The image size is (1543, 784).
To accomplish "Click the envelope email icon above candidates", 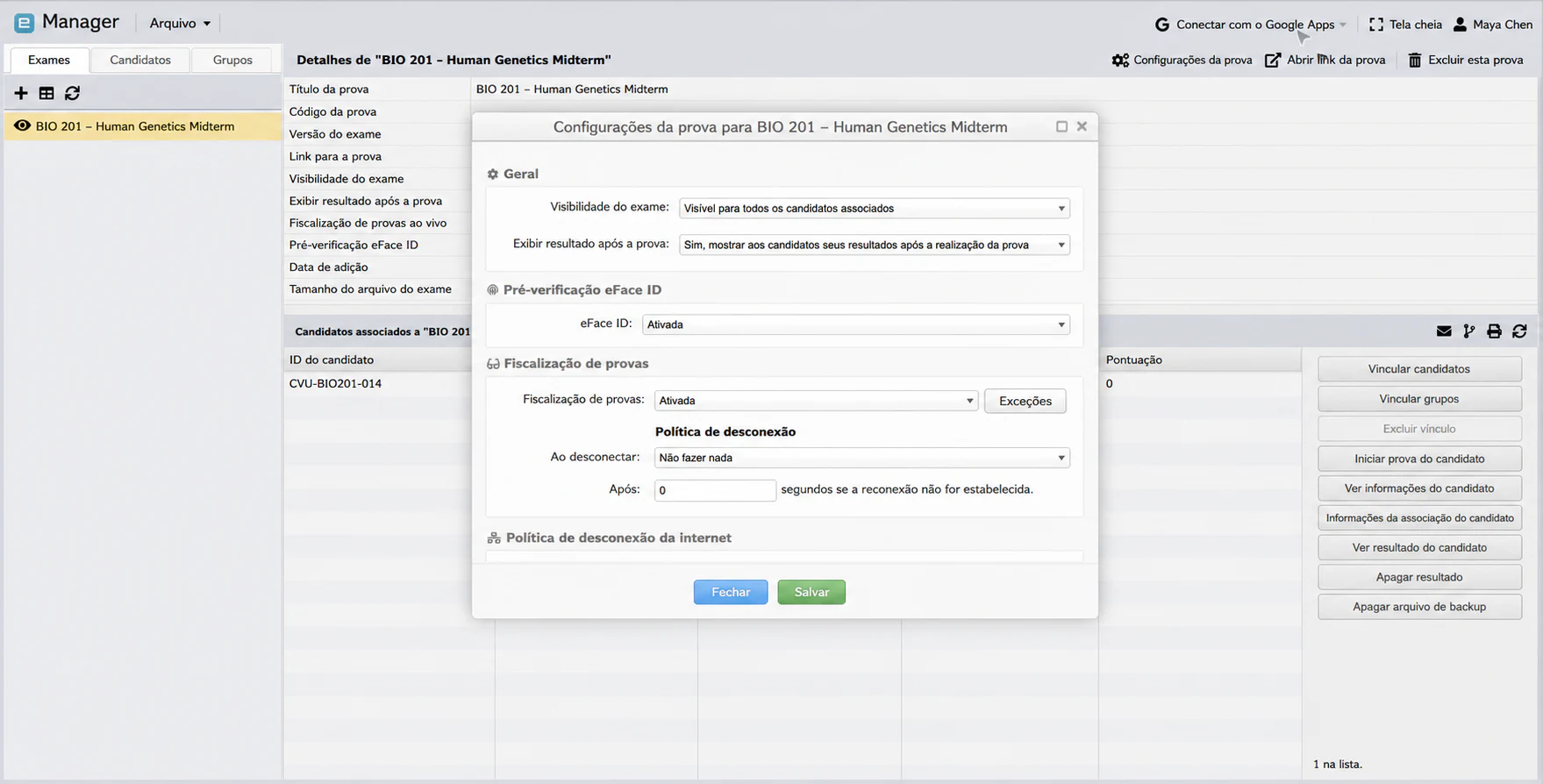I will pos(1444,331).
